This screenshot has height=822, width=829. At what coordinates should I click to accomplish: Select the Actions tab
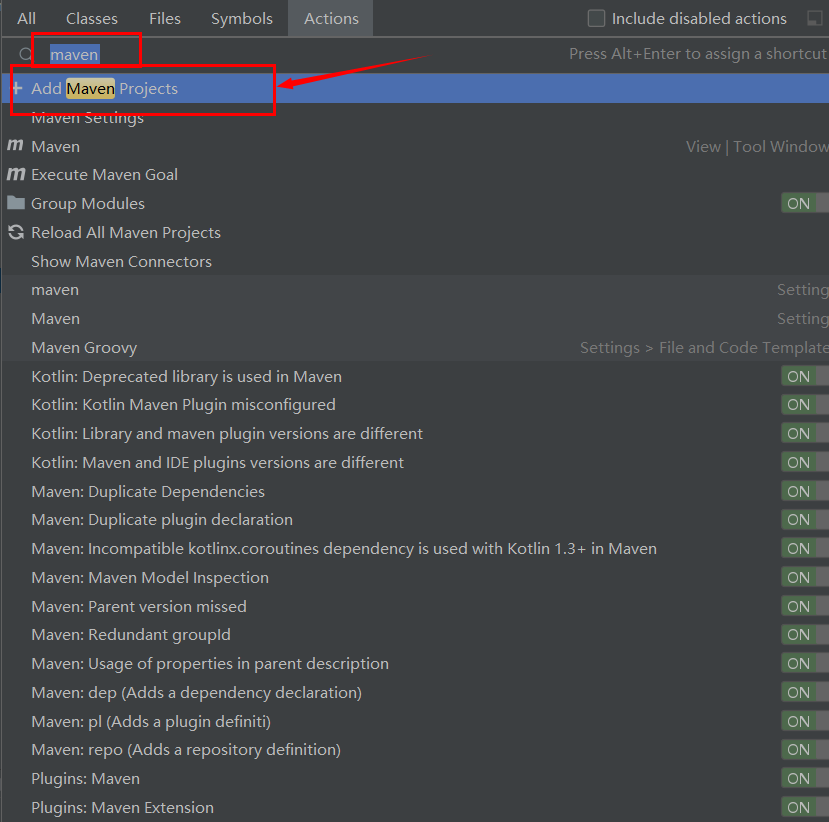331,19
